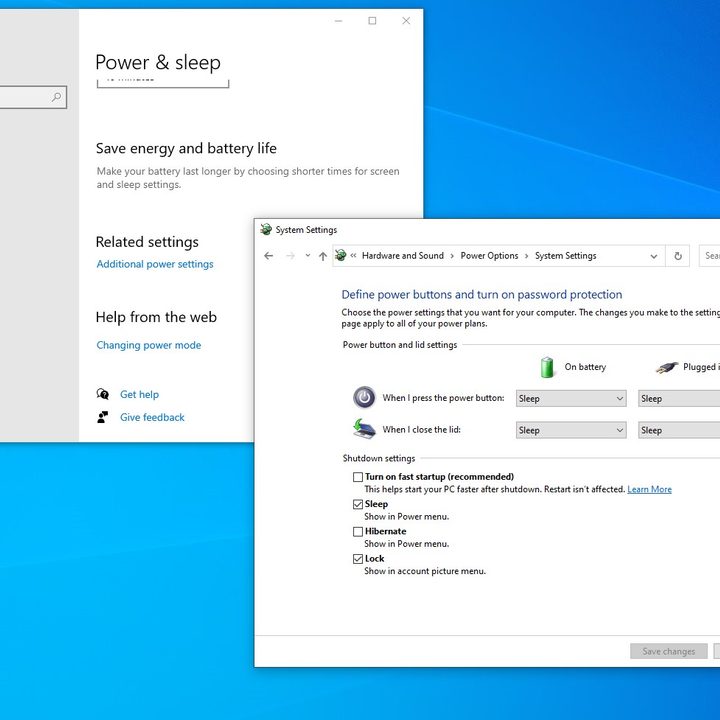Image resolution: width=720 pixels, height=720 pixels.
Task: Click the laptop lid close icon
Action: pos(364,429)
